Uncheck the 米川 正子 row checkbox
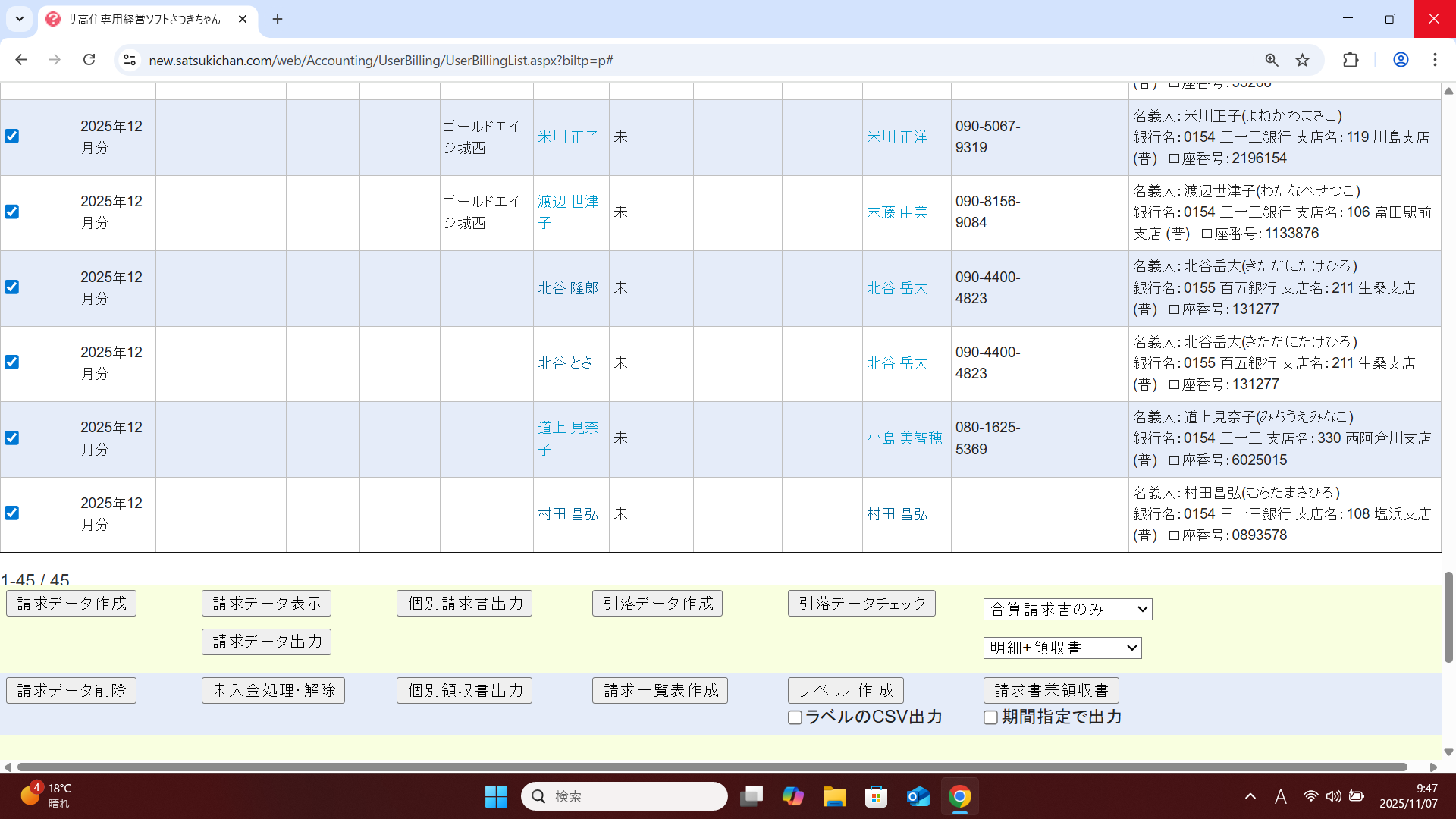 click(11, 136)
